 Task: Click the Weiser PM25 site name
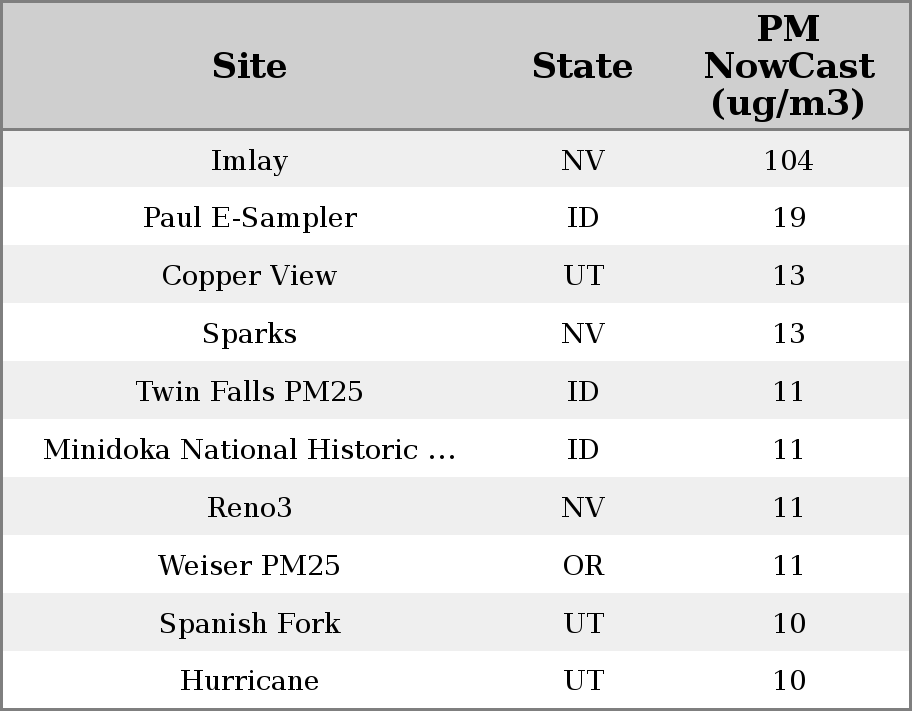coord(249,566)
